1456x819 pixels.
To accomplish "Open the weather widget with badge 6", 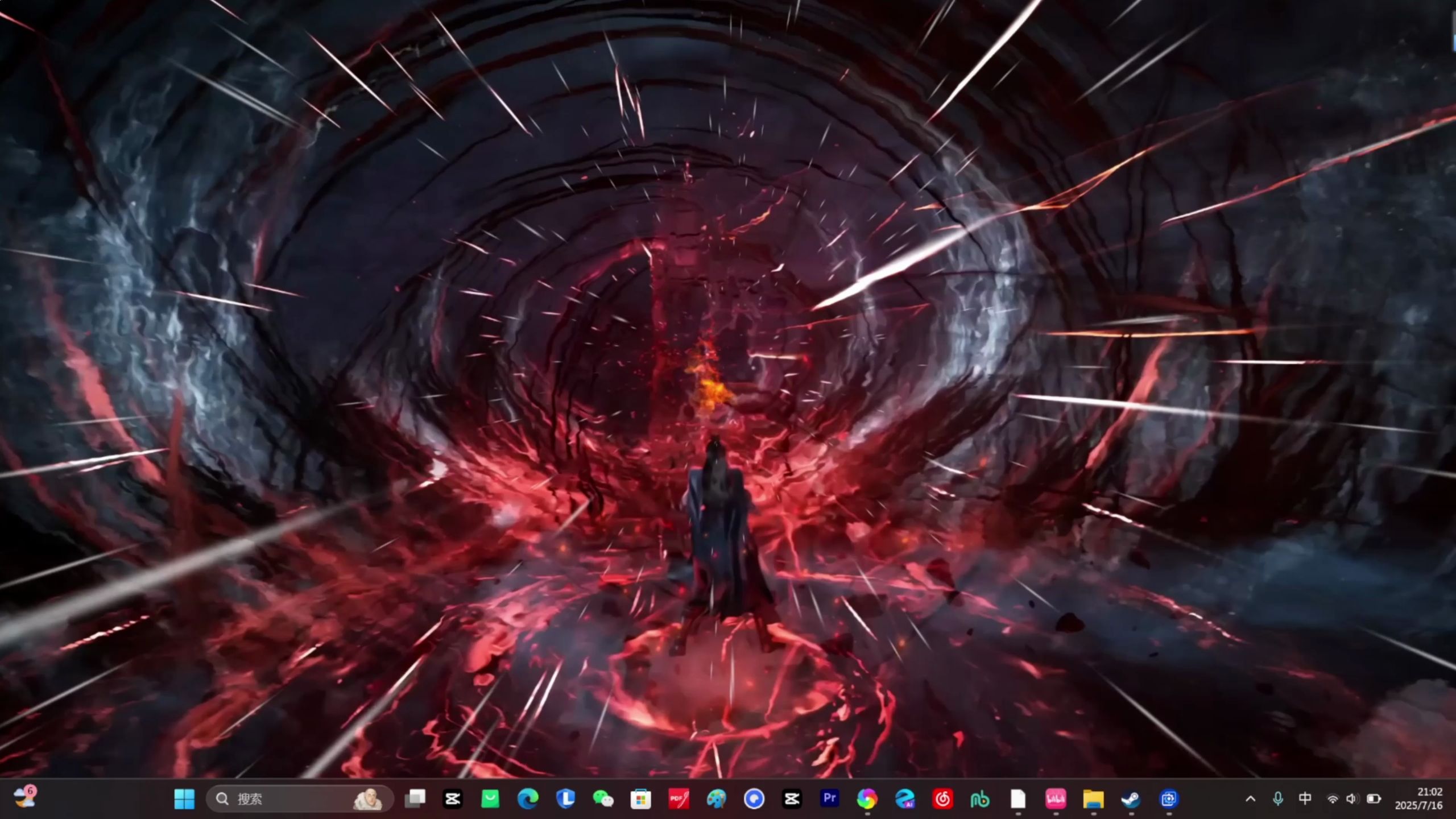I will coord(24,797).
